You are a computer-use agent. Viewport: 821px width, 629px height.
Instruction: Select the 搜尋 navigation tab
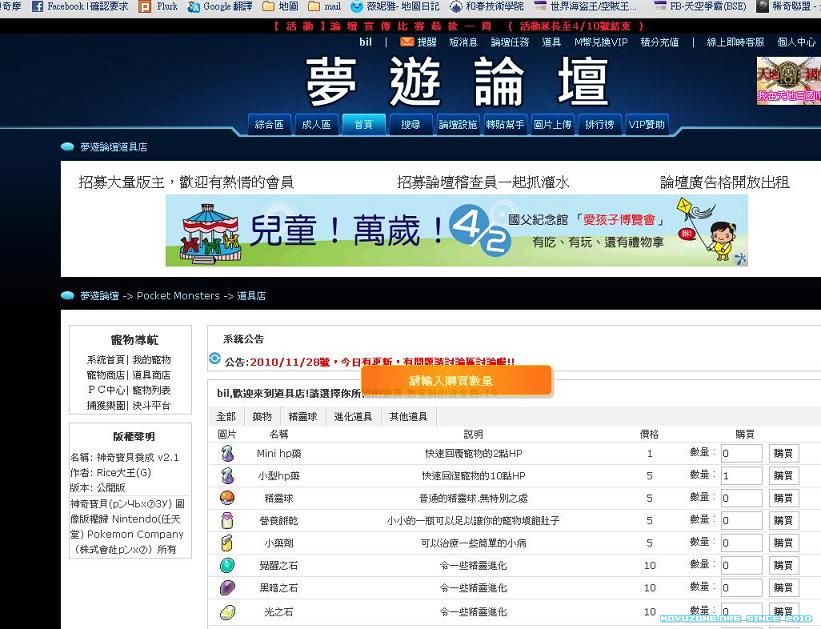coord(410,125)
